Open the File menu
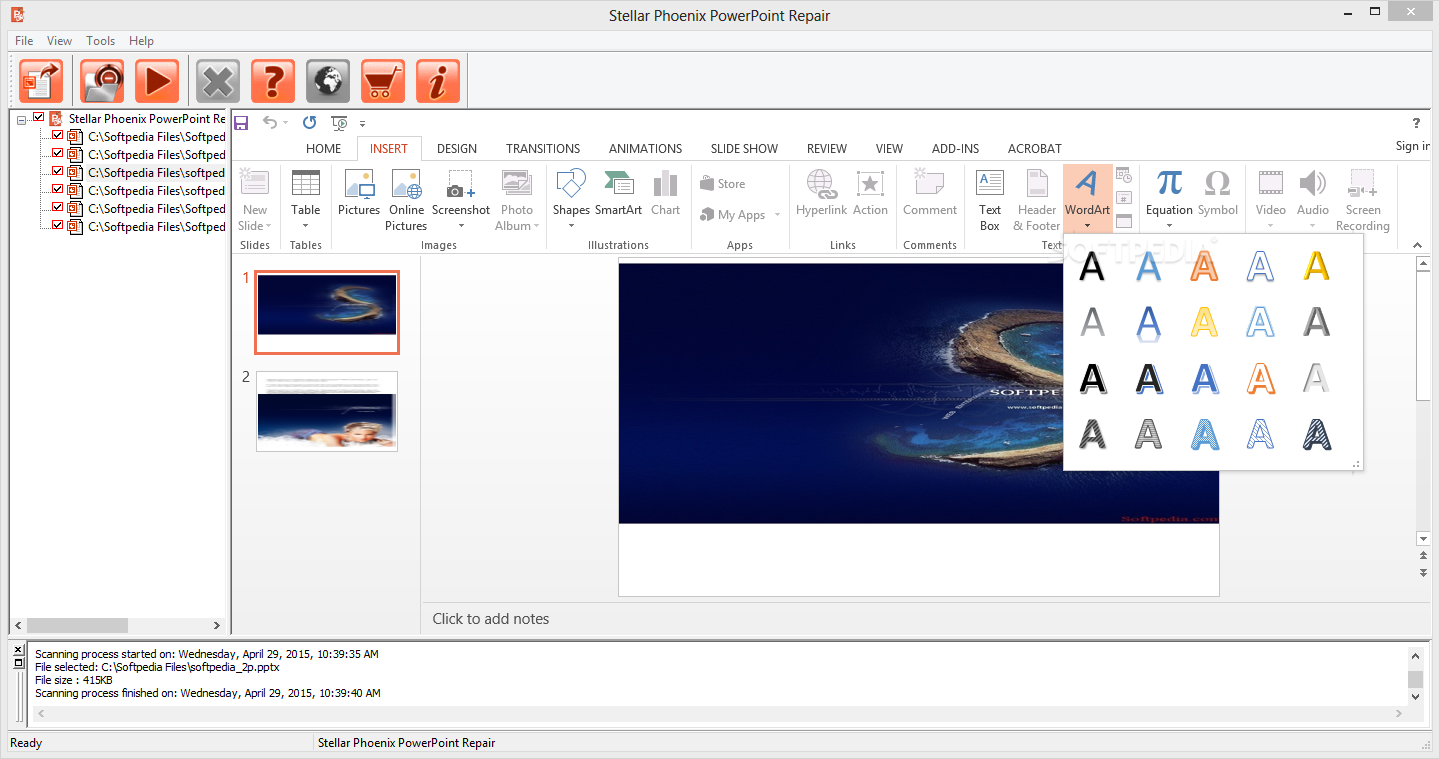 24,41
